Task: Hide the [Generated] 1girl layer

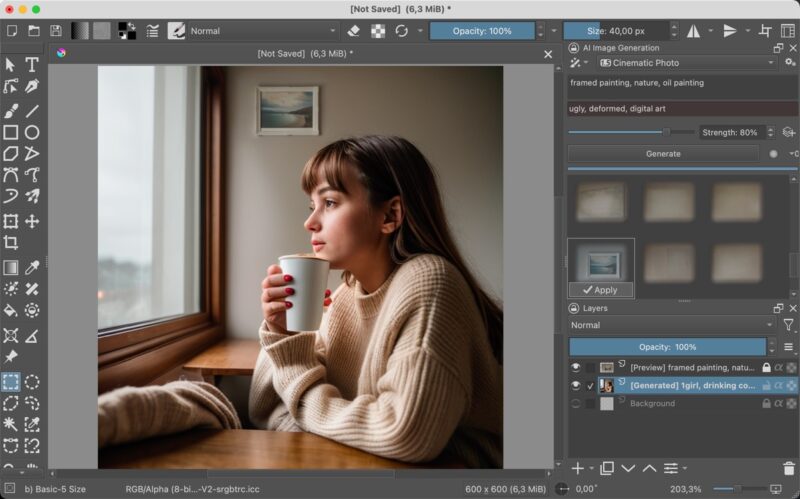Action: (x=576, y=386)
